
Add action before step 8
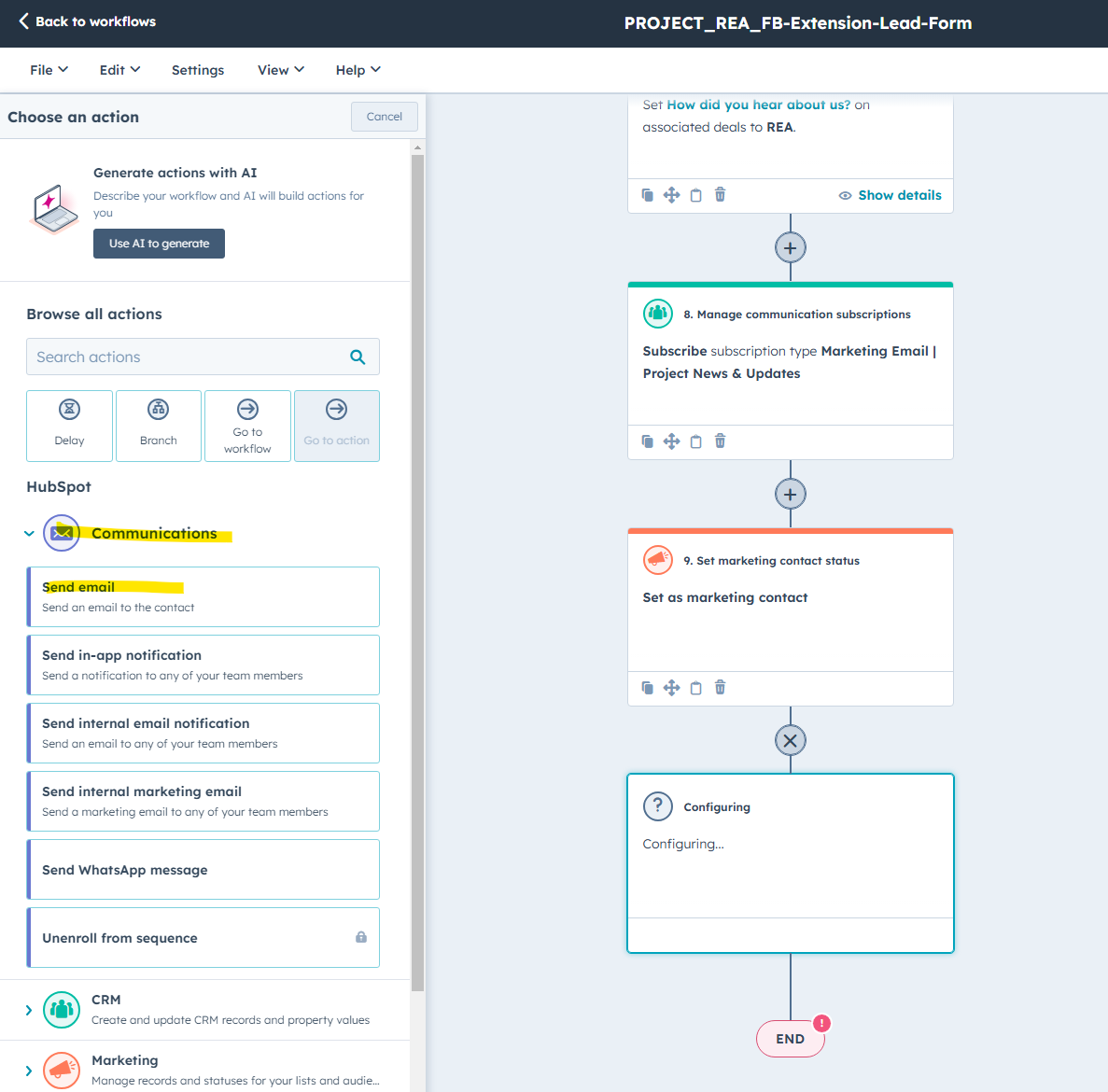click(790, 248)
